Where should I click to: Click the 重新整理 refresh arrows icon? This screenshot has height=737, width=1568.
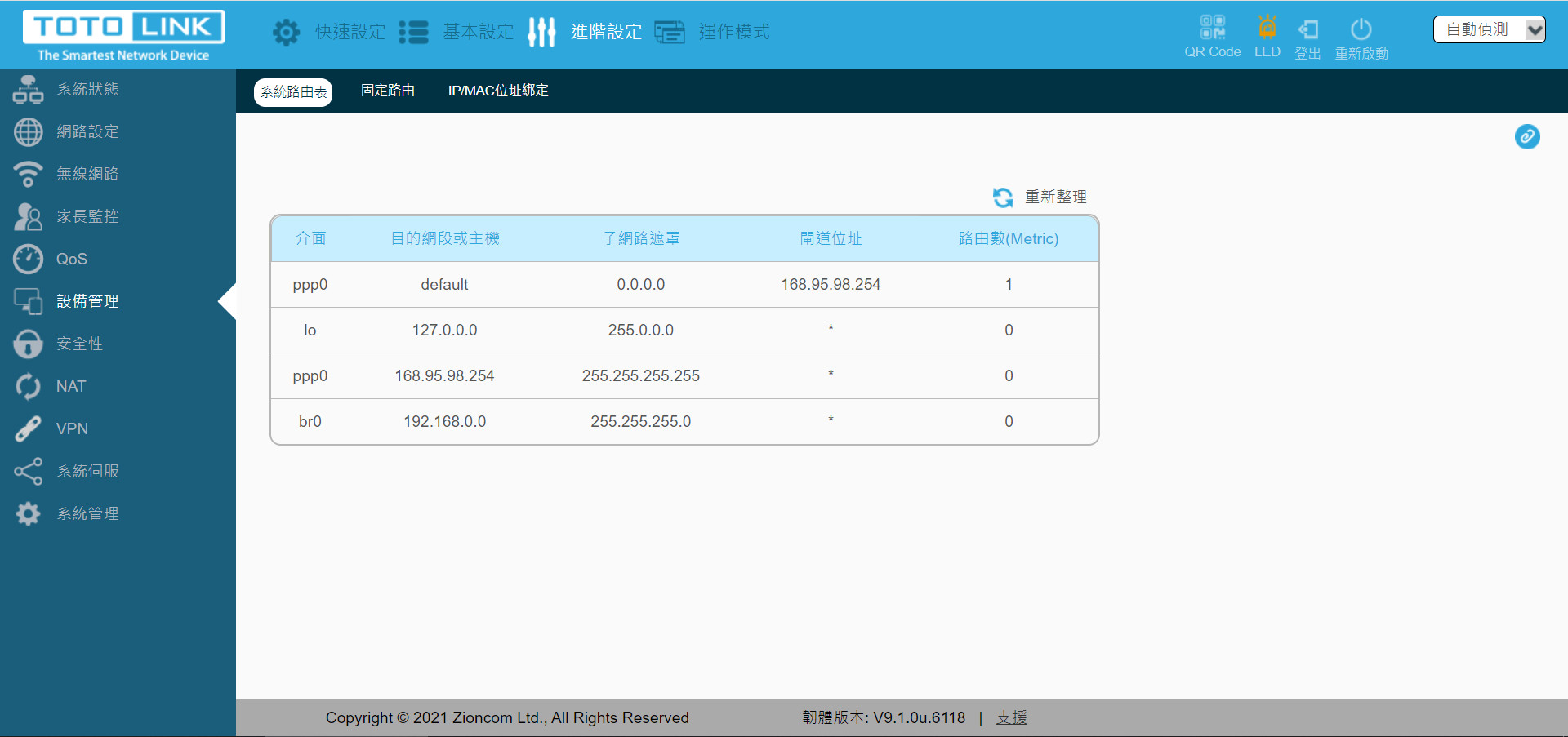click(x=1003, y=197)
